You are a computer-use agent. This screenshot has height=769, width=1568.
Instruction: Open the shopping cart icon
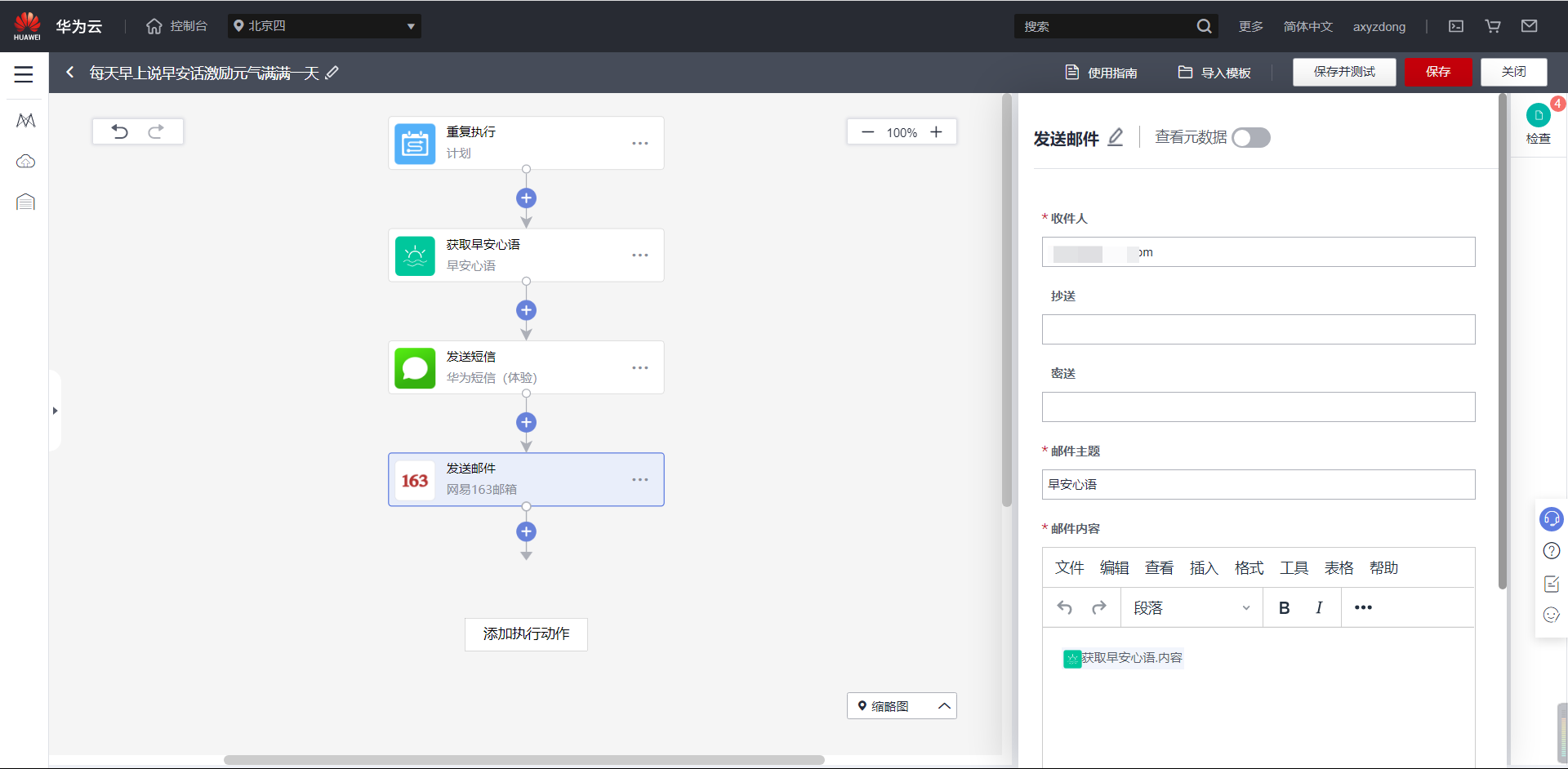1493,26
